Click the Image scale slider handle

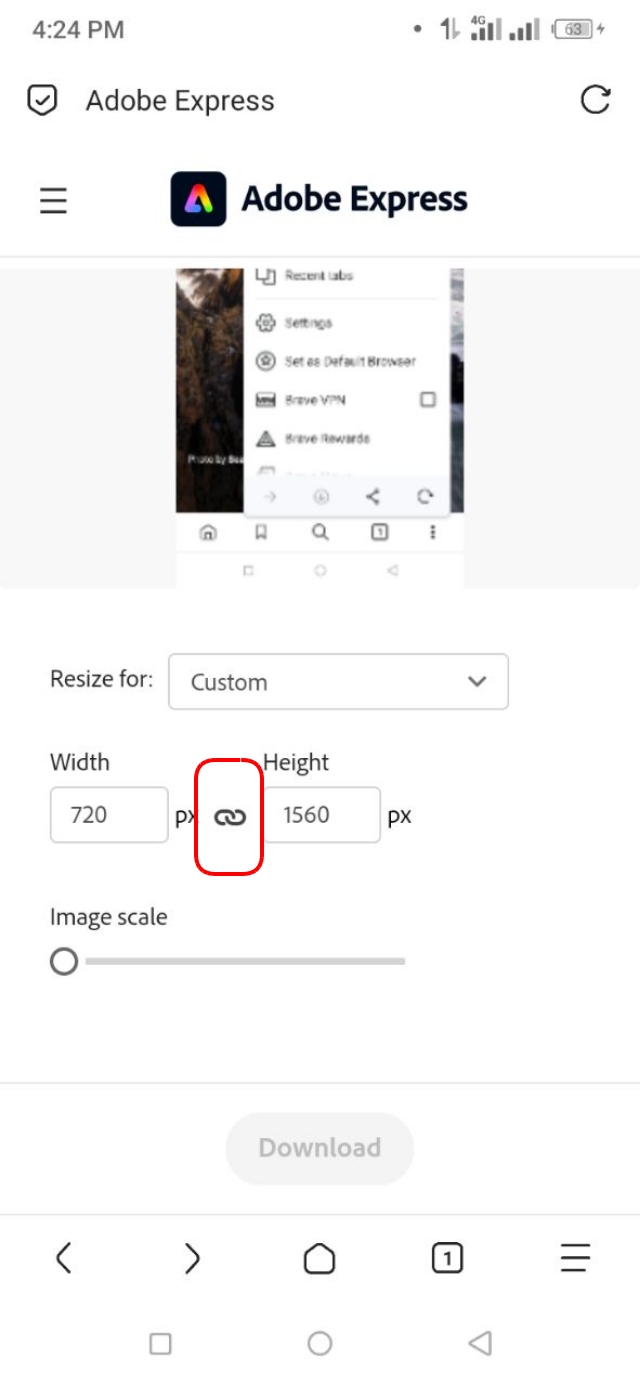point(65,962)
